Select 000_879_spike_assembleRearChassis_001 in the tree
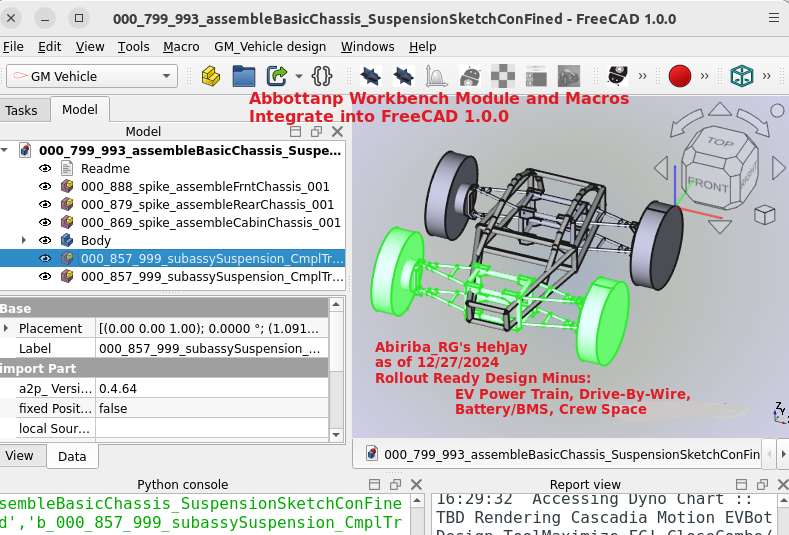 pyautogui.click(x=207, y=205)
